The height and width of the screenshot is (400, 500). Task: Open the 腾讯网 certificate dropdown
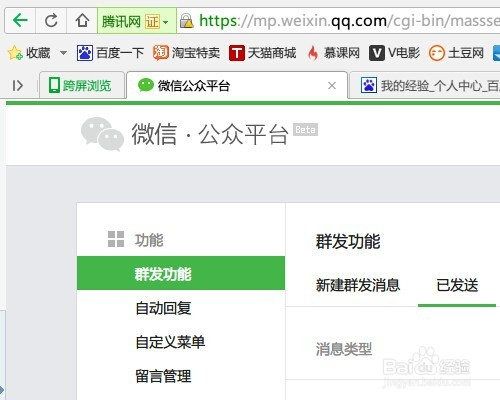[137, 21]
